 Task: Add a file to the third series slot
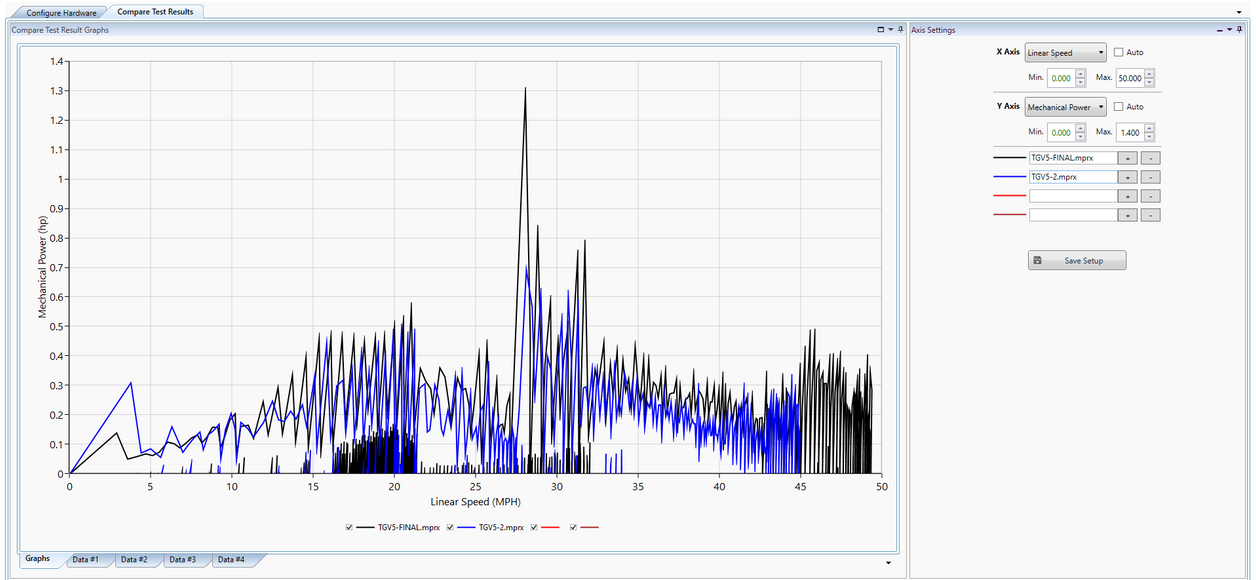tap(1128, 196)
